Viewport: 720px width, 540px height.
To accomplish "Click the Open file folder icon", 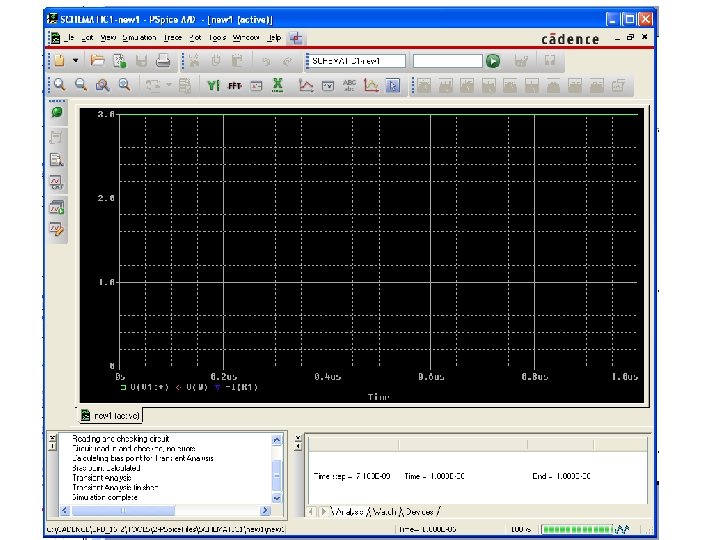I will point(98,61).
